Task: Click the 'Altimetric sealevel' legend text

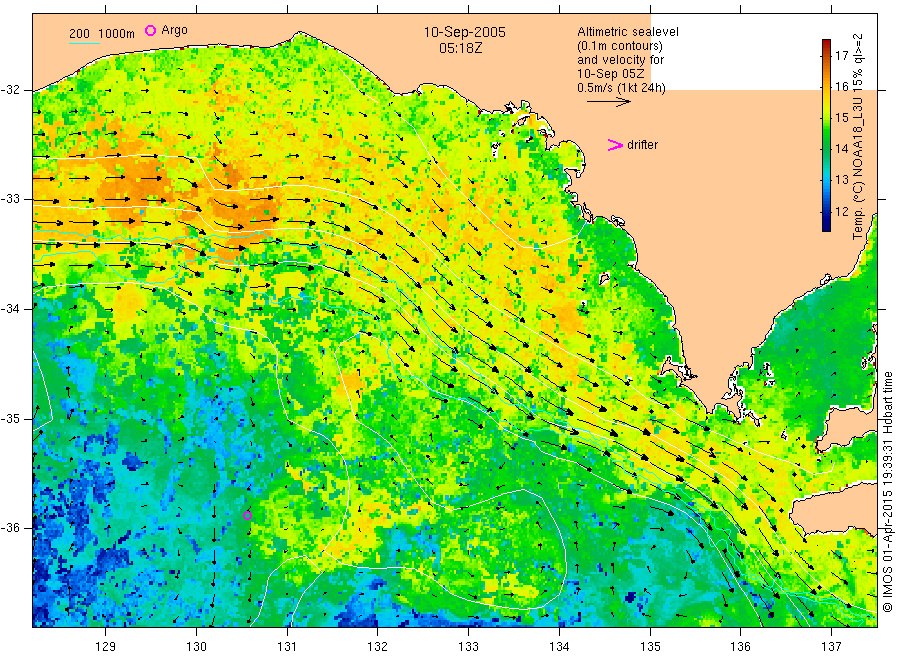Action: 628,32
